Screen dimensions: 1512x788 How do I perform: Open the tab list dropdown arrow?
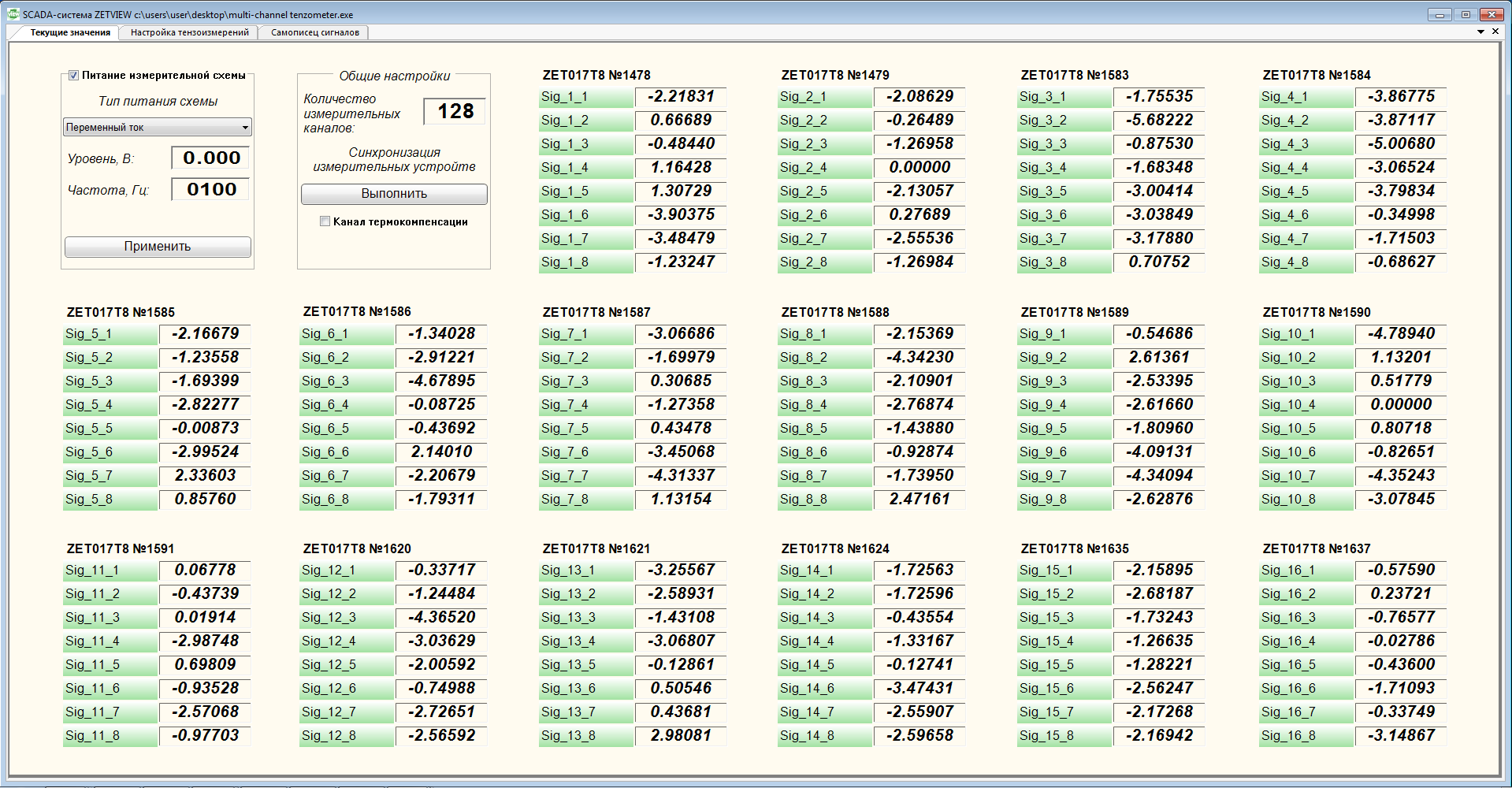pos(1480,32)
